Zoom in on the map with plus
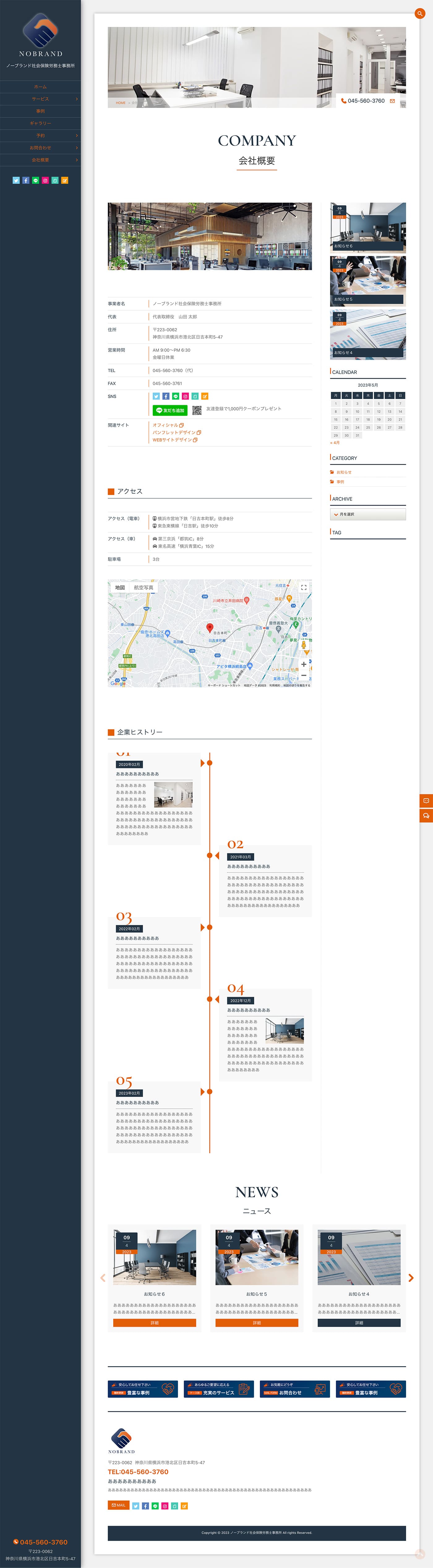This screenshot has width=433, height=1568. [x=303, y=664]
